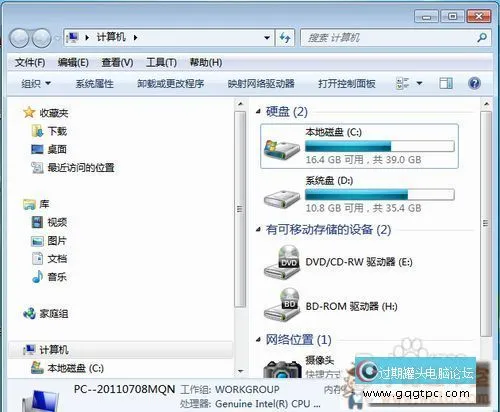Click the computer icon in details pane

pos(41,401)
